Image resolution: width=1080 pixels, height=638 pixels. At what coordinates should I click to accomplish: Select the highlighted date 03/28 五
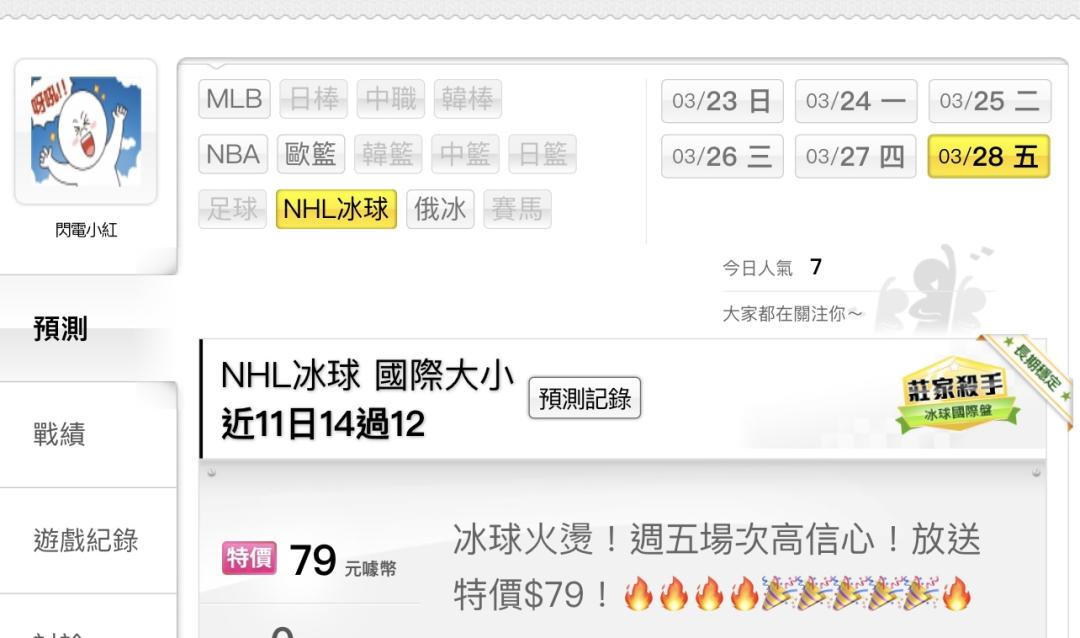989,156
